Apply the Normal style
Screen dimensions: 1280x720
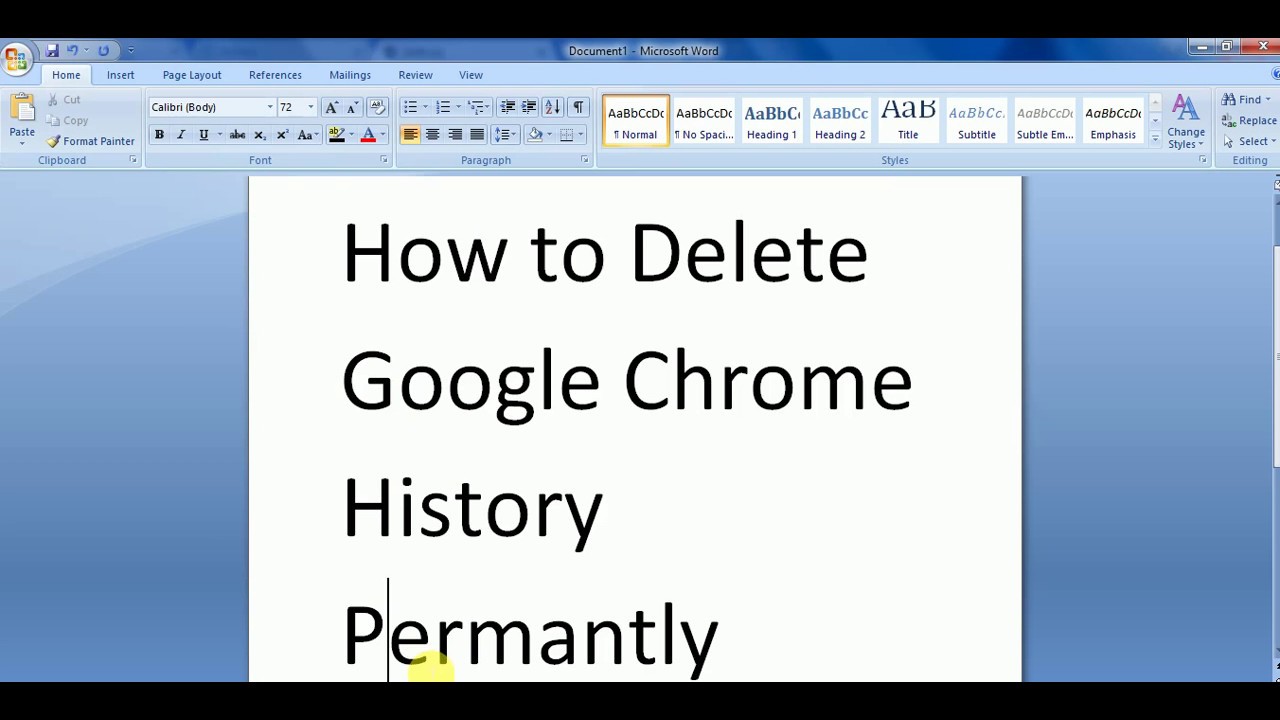[636, 121]
